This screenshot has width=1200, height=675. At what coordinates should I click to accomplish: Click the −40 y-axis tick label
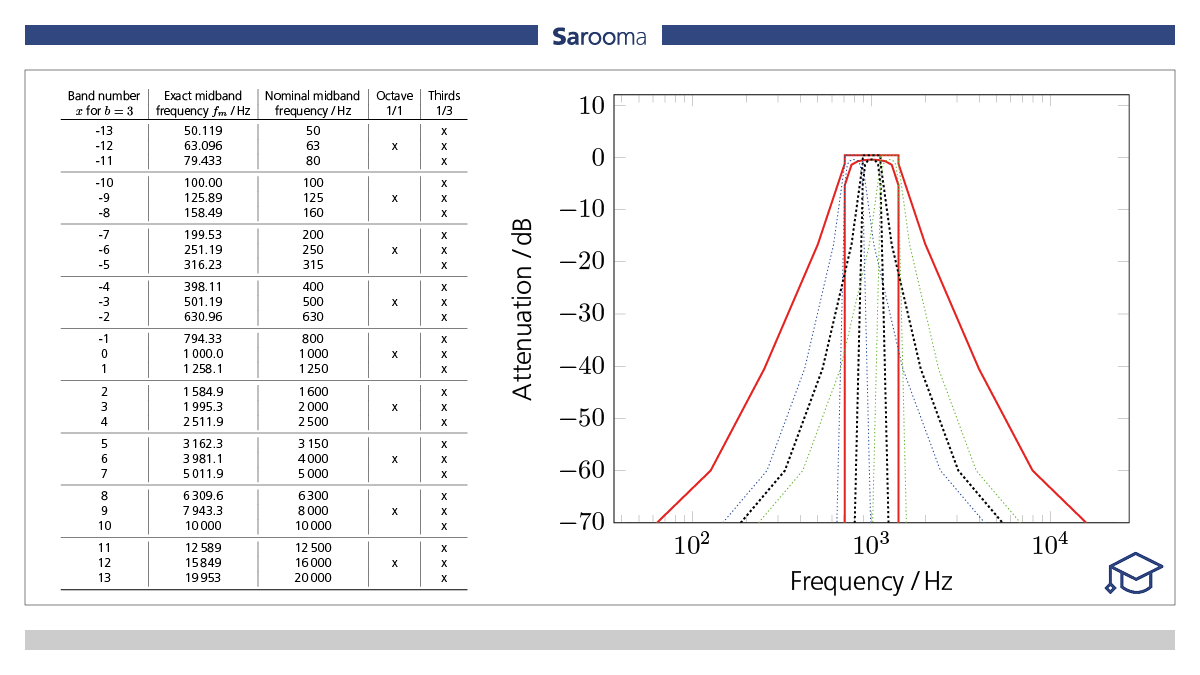point(580,366)
